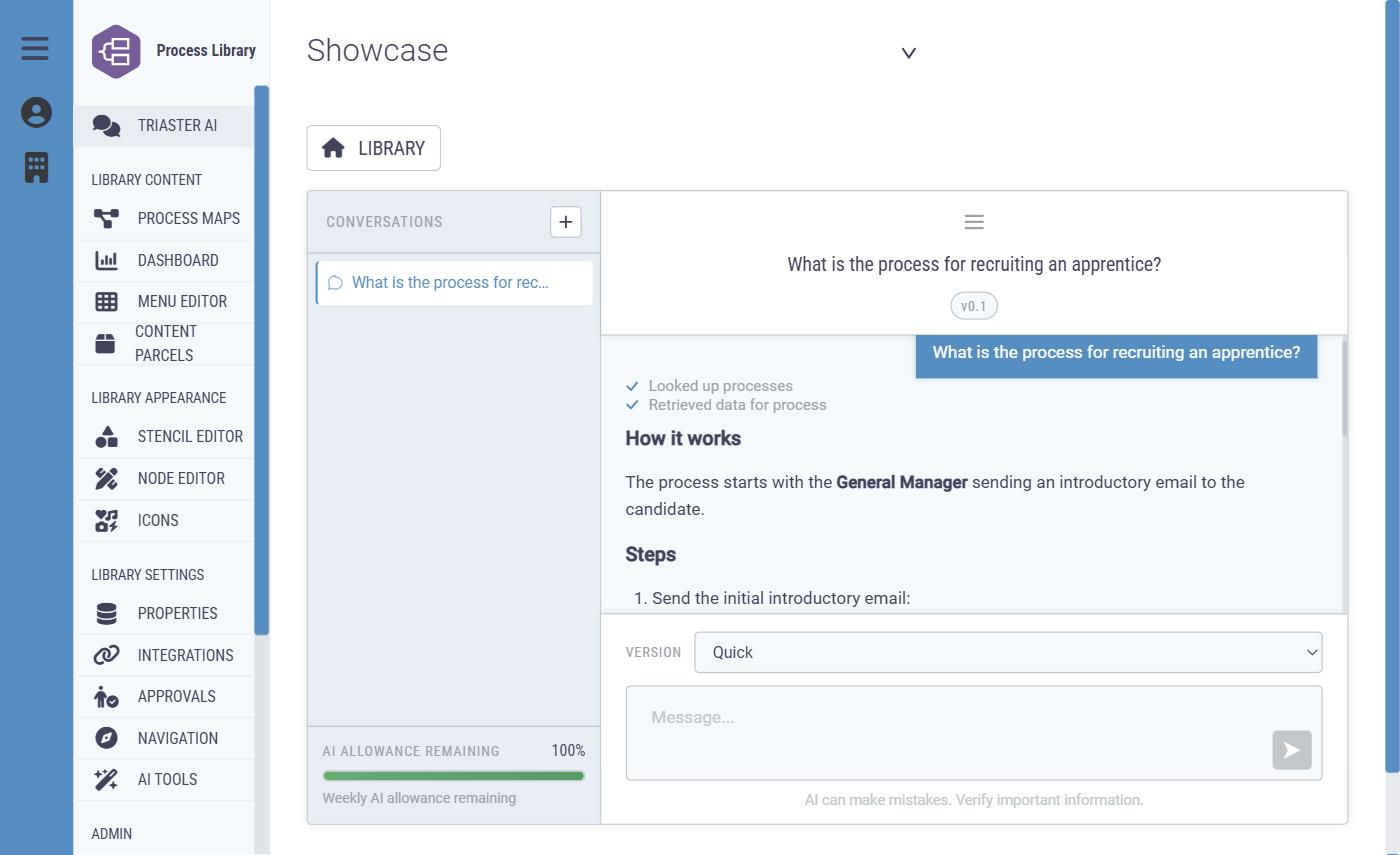Image resolution: width=1400 pixels, height=855 pixels.
Task: Send the message with the arrow button
Action: pos(1292,750)
